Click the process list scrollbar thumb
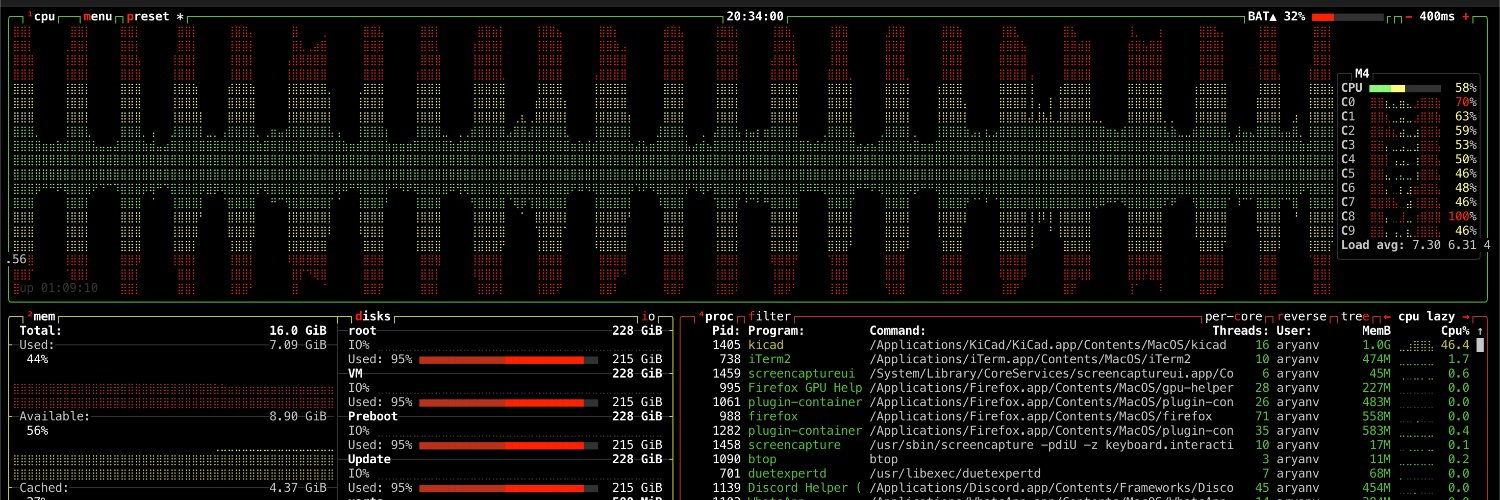 [1481, 345]
